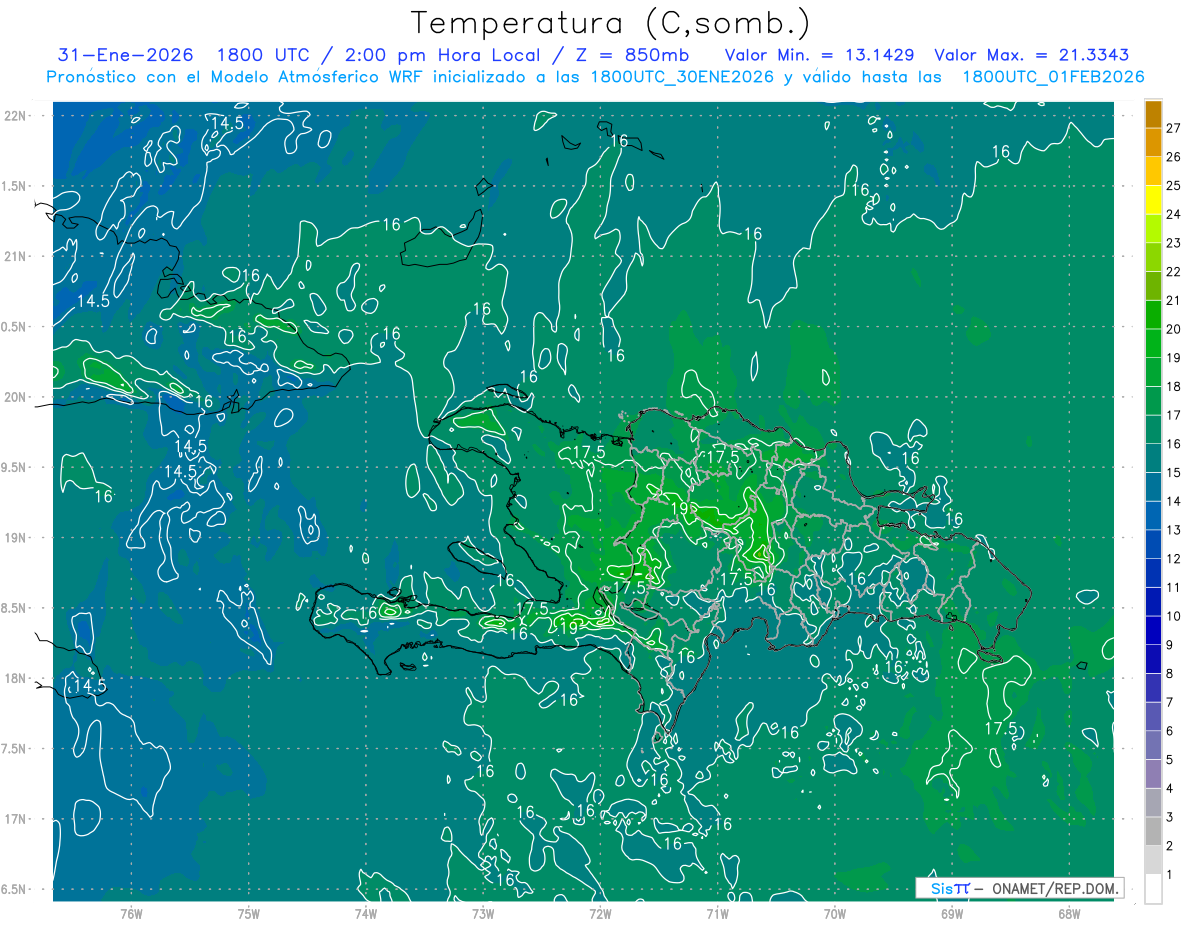Click the "11" value on the color scale

[x=1174, y=587]
